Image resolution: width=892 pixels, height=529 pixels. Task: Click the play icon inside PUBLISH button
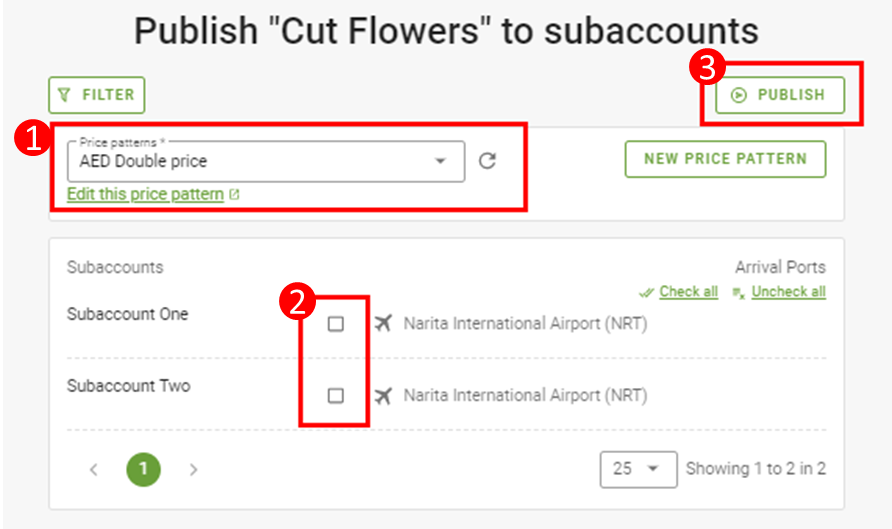pos(738,95)
